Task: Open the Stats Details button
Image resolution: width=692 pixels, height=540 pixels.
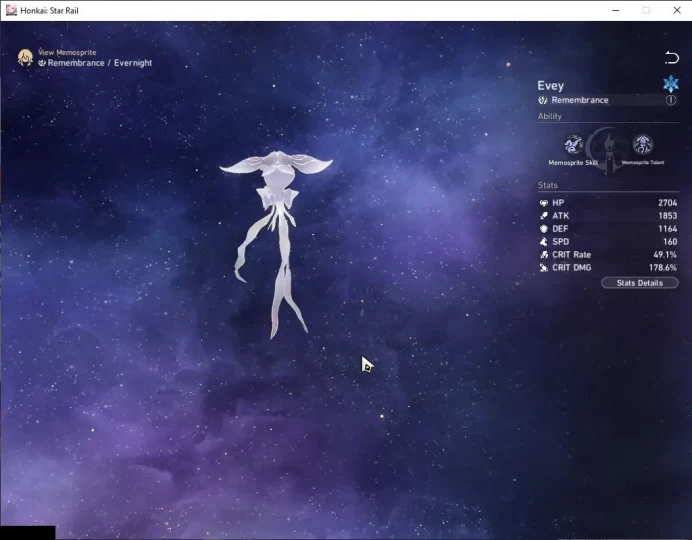Action: [x=639, y=283]
